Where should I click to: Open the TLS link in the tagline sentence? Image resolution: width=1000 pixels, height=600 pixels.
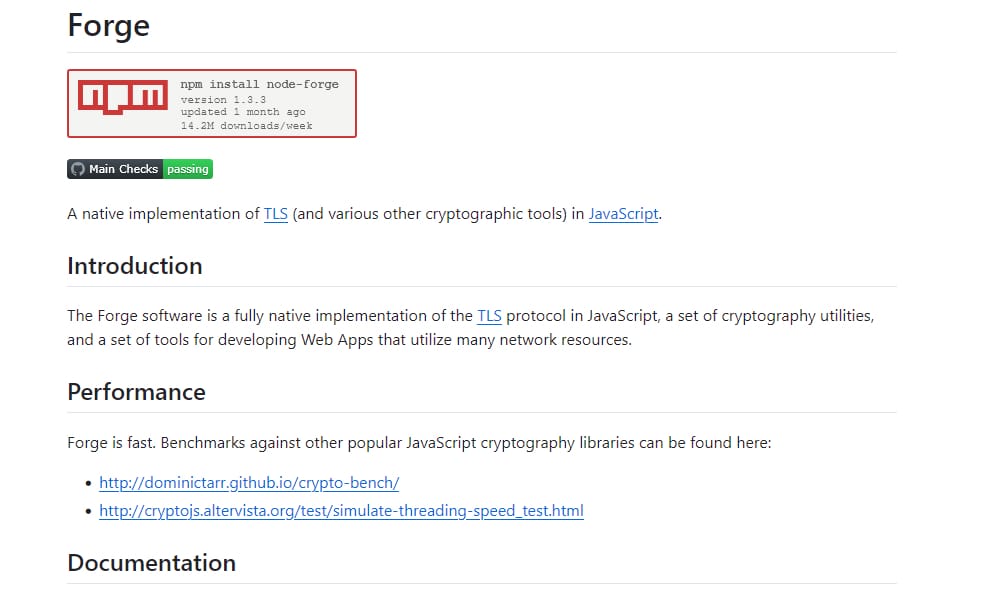tap(275, 213)
